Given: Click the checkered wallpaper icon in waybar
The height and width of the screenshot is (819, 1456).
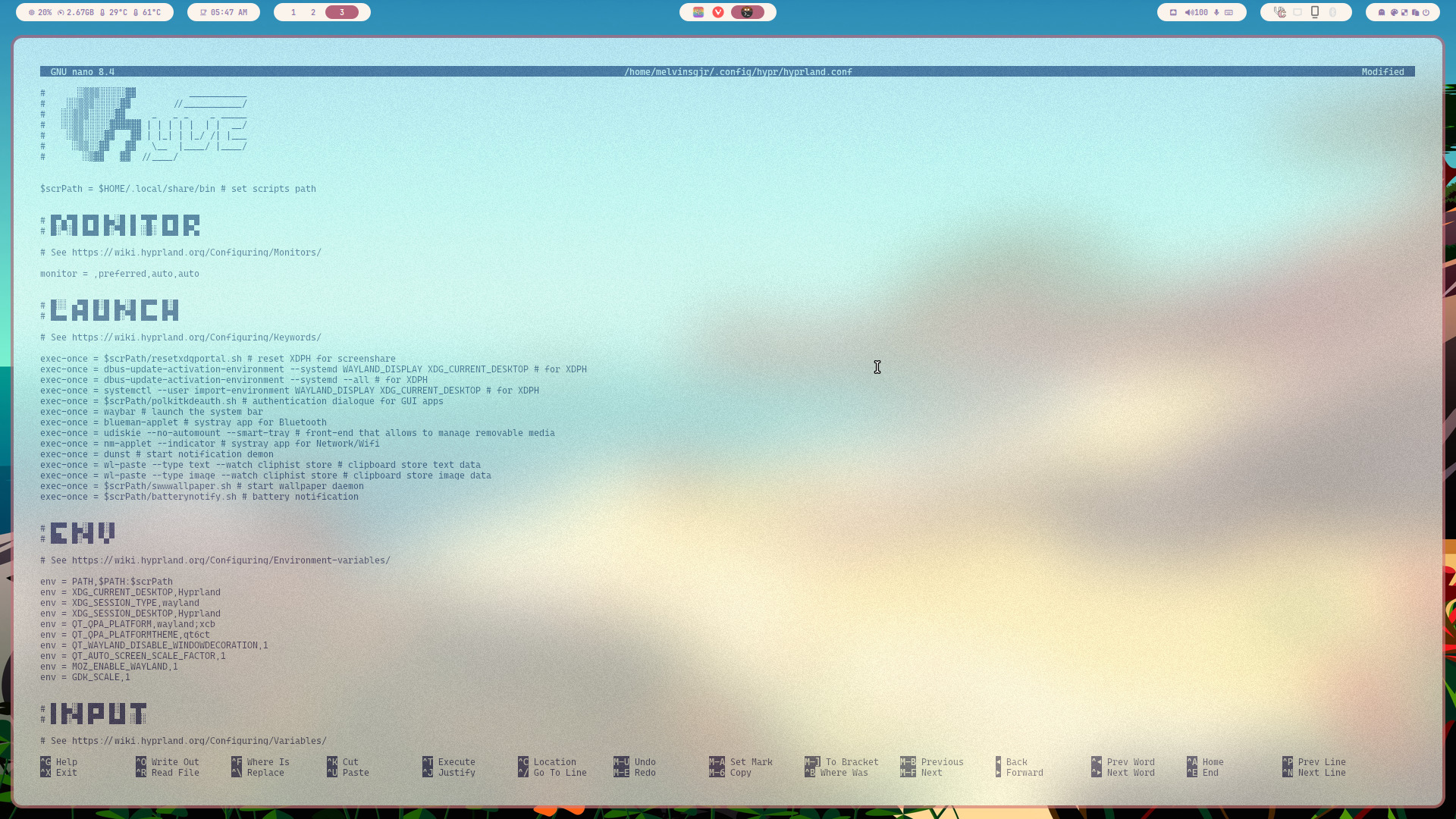Looking at the screenshot, I should click(1404, 12).
